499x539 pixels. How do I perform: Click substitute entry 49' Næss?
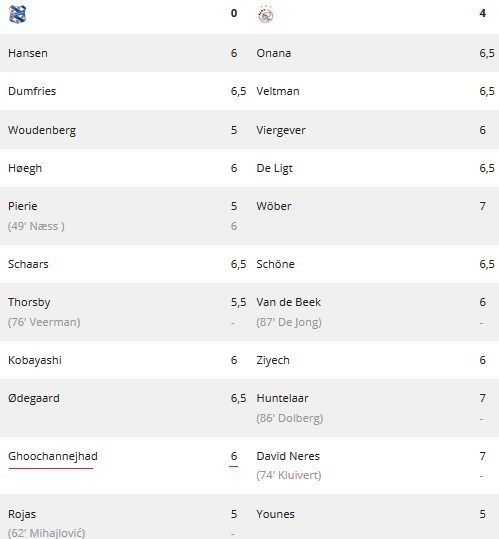pyautogui.click(x=36, y=226)
